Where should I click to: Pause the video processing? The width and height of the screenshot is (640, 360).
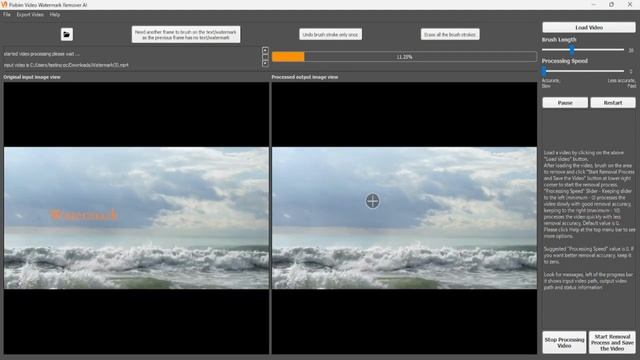565,102
